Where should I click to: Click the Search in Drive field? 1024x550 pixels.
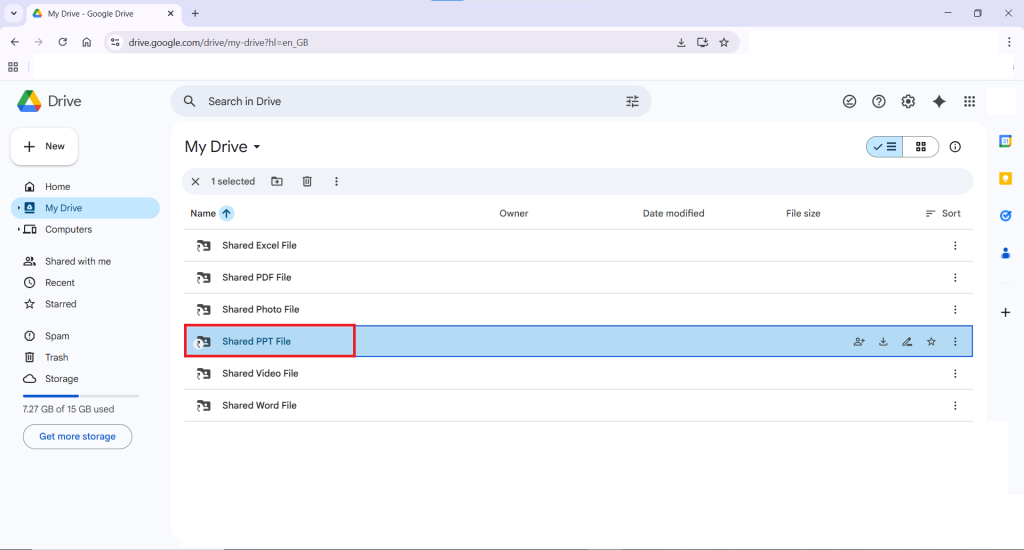(x=400, y=101)
